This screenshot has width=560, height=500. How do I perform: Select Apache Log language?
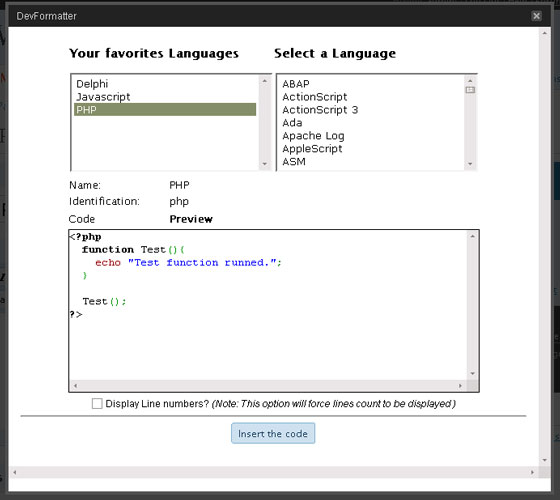pos(370,136)
